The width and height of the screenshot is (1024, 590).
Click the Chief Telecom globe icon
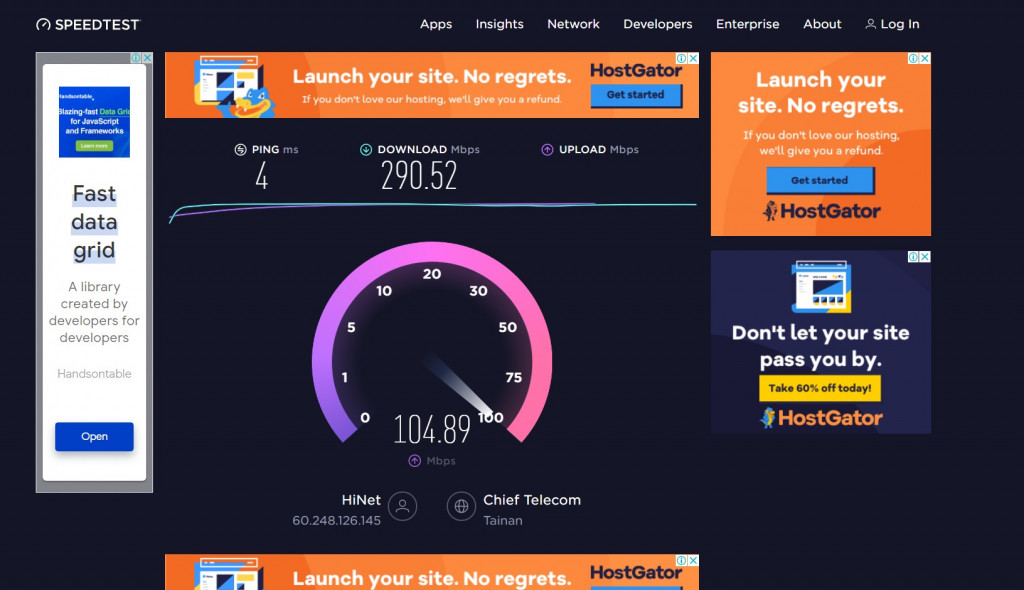[x=461, y=506]
